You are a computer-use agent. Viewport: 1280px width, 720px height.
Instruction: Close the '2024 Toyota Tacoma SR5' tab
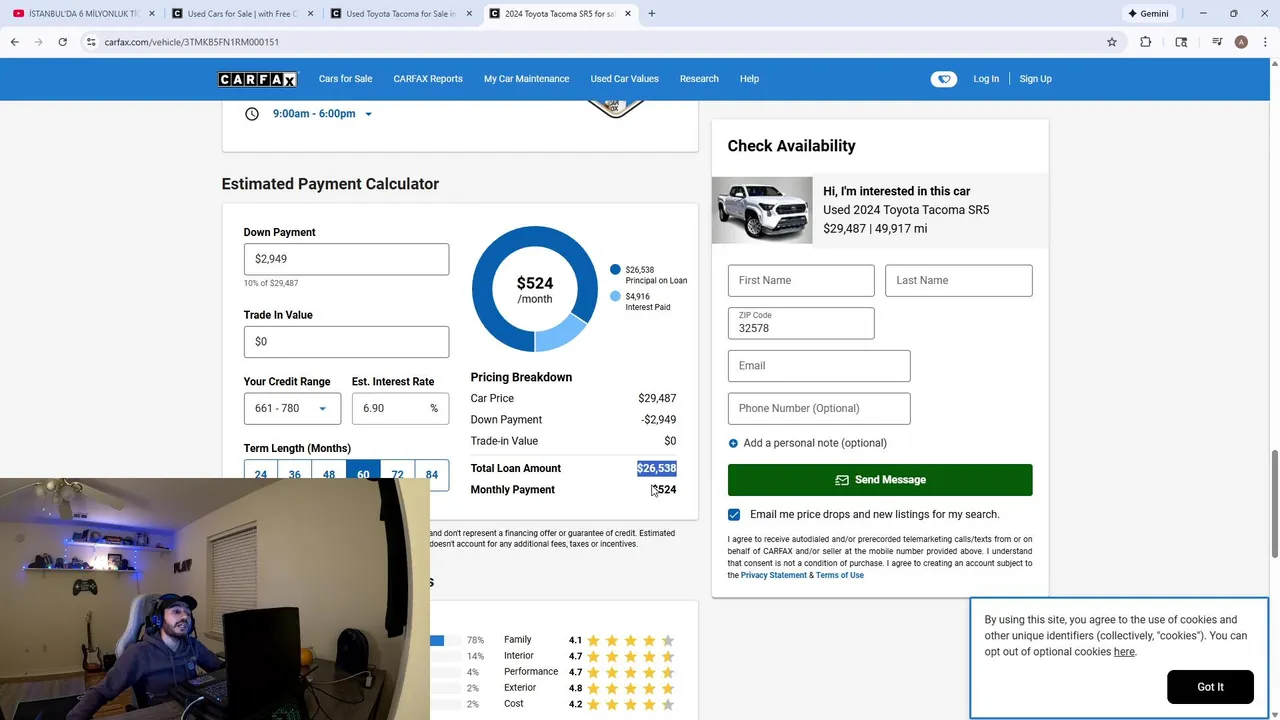click(628, 14)
